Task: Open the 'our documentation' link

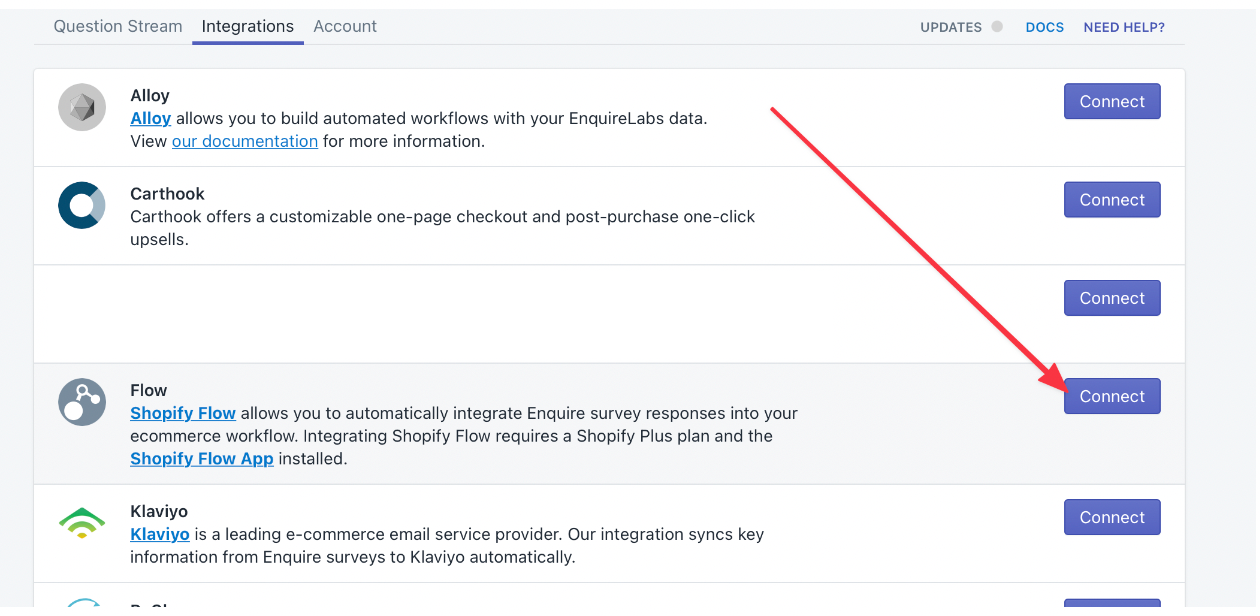Action: click(x=245, y=141)
